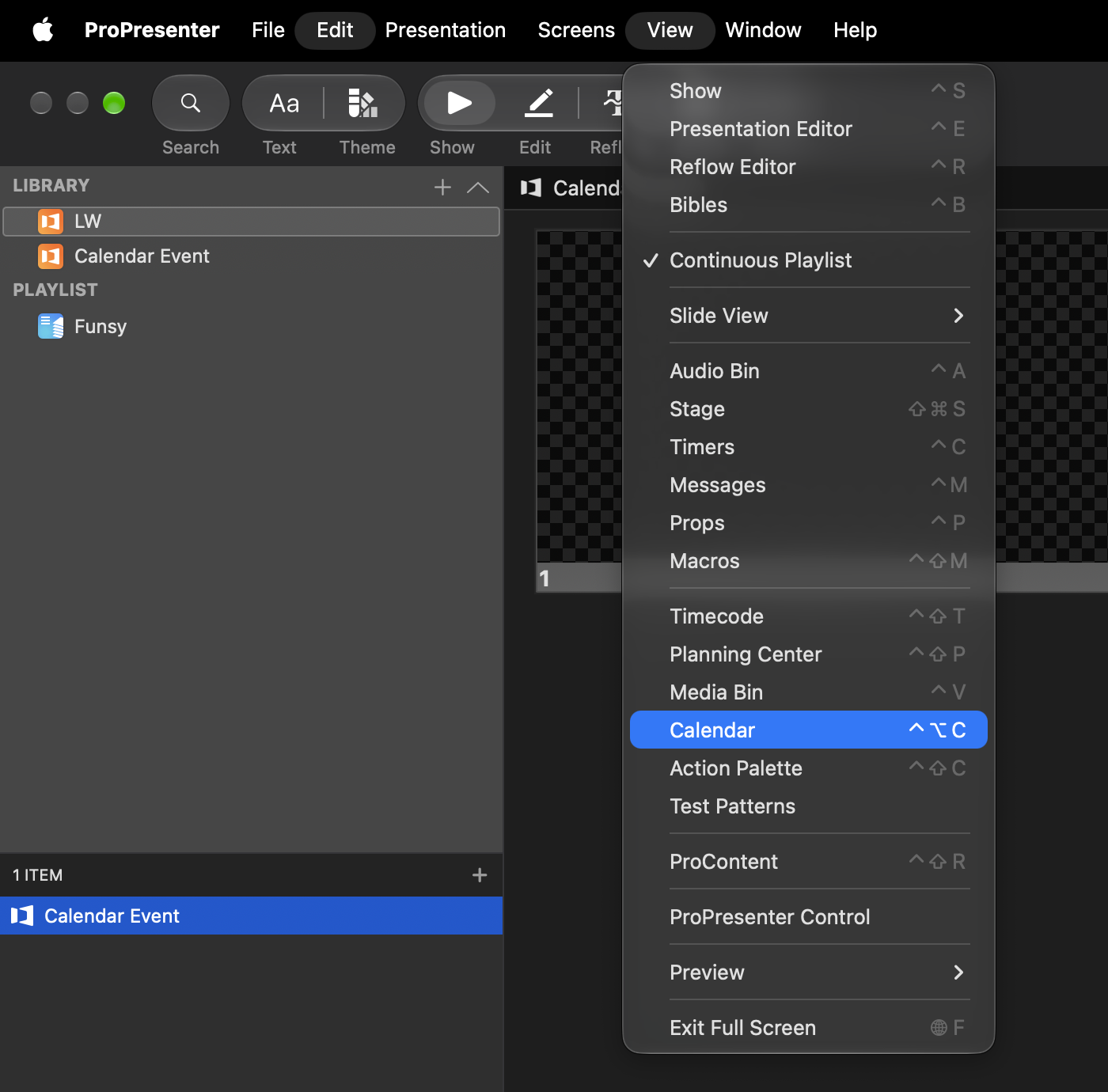Click the Search magnifier toolbar icon
The width and height of the screenshot is (1108, 1092).
click(x=191, y=103)
